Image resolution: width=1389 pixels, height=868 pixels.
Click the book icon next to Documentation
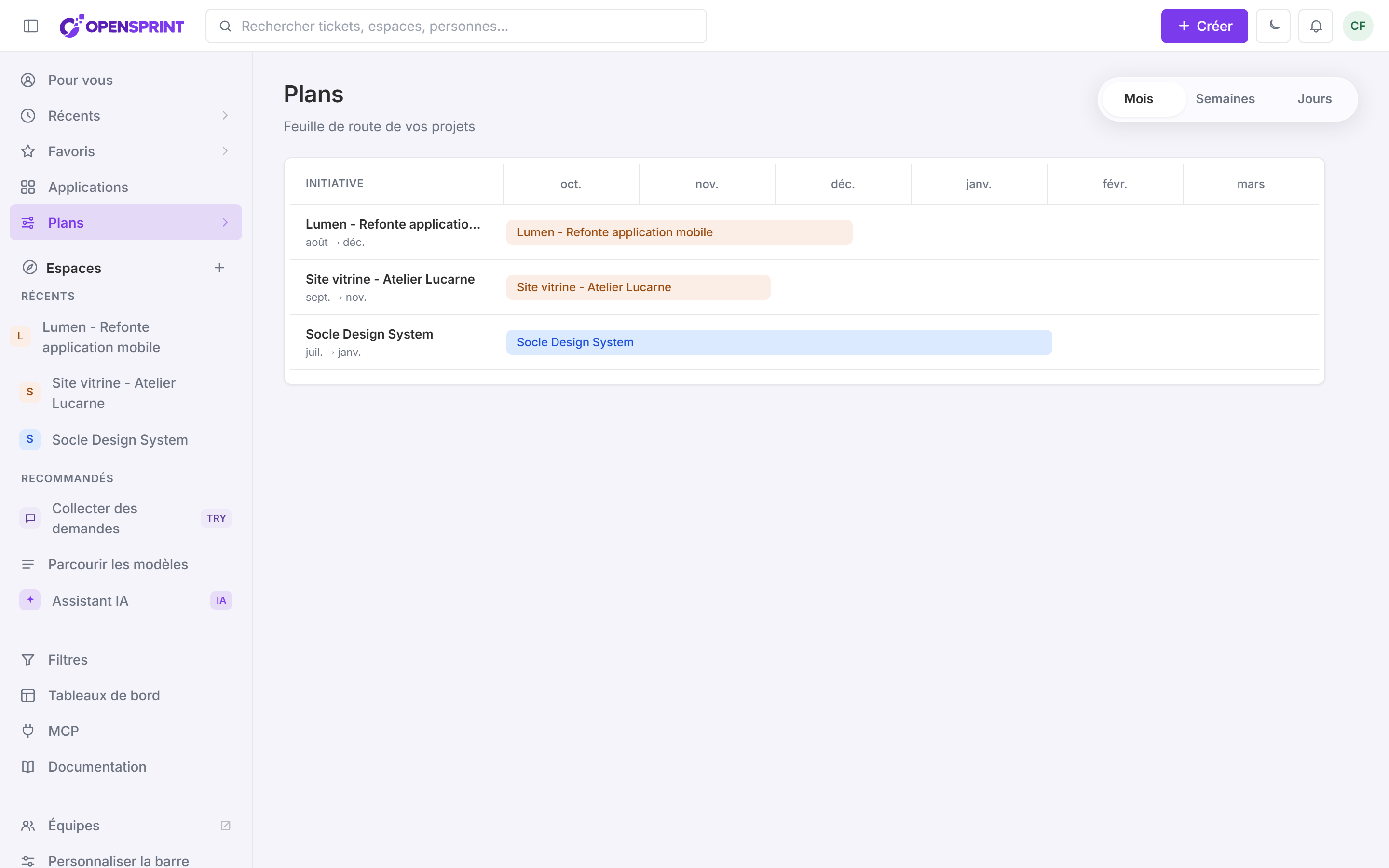click(27, 766)
